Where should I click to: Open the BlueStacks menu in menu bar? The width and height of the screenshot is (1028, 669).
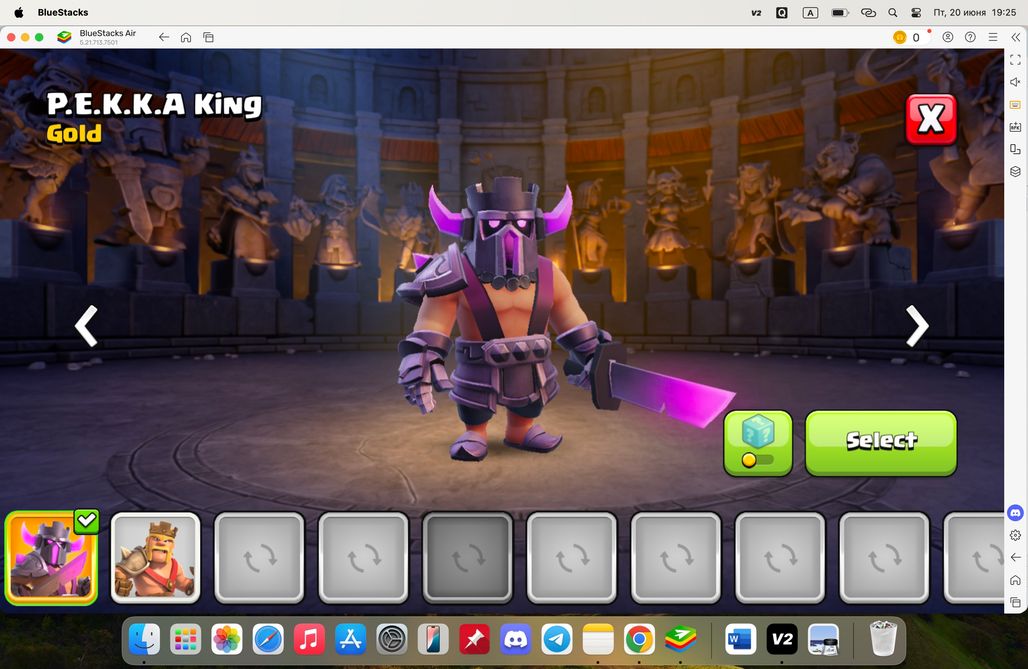click(x=63, y=12)
